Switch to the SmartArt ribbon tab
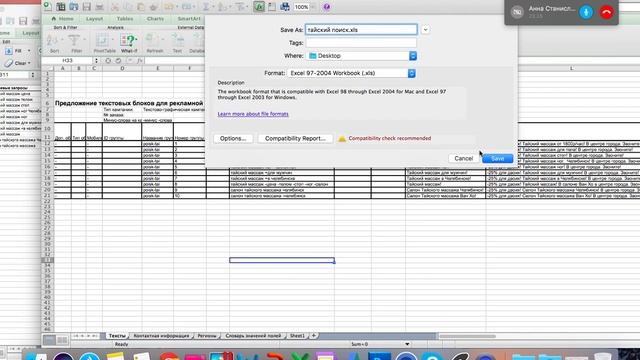 tap(189, 19)
